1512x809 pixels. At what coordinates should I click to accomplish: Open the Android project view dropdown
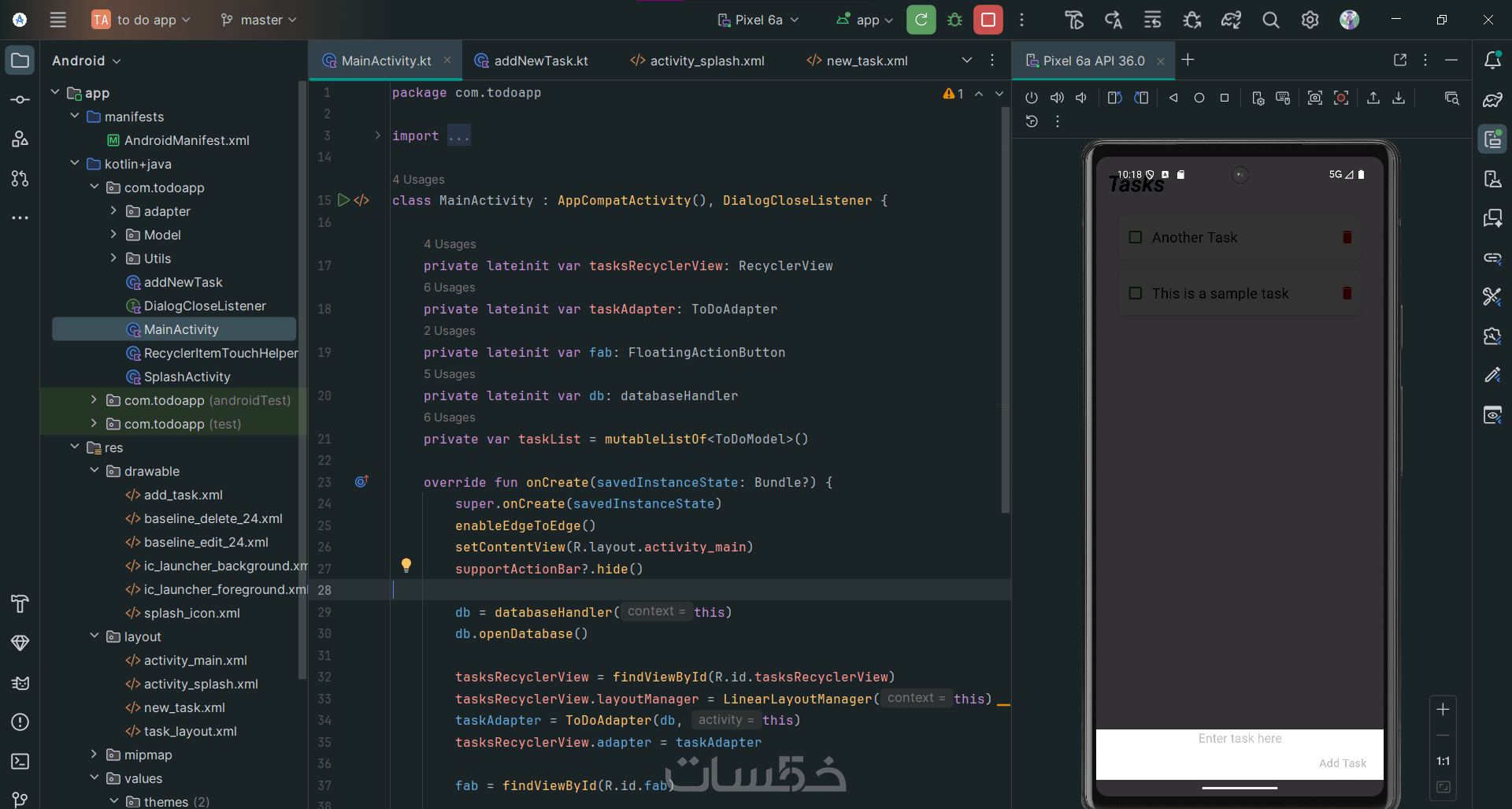pos(87,61)
